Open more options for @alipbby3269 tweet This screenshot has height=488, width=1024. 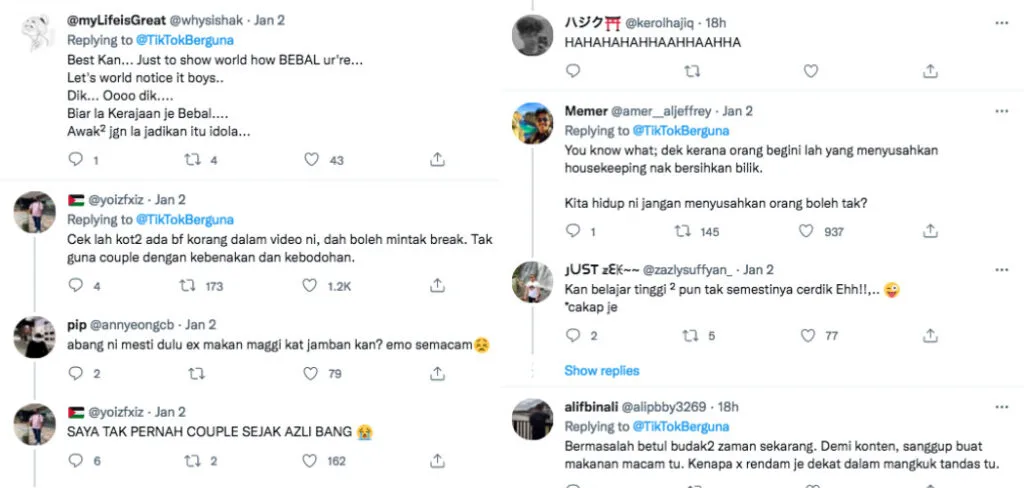tap(1001, 407)
